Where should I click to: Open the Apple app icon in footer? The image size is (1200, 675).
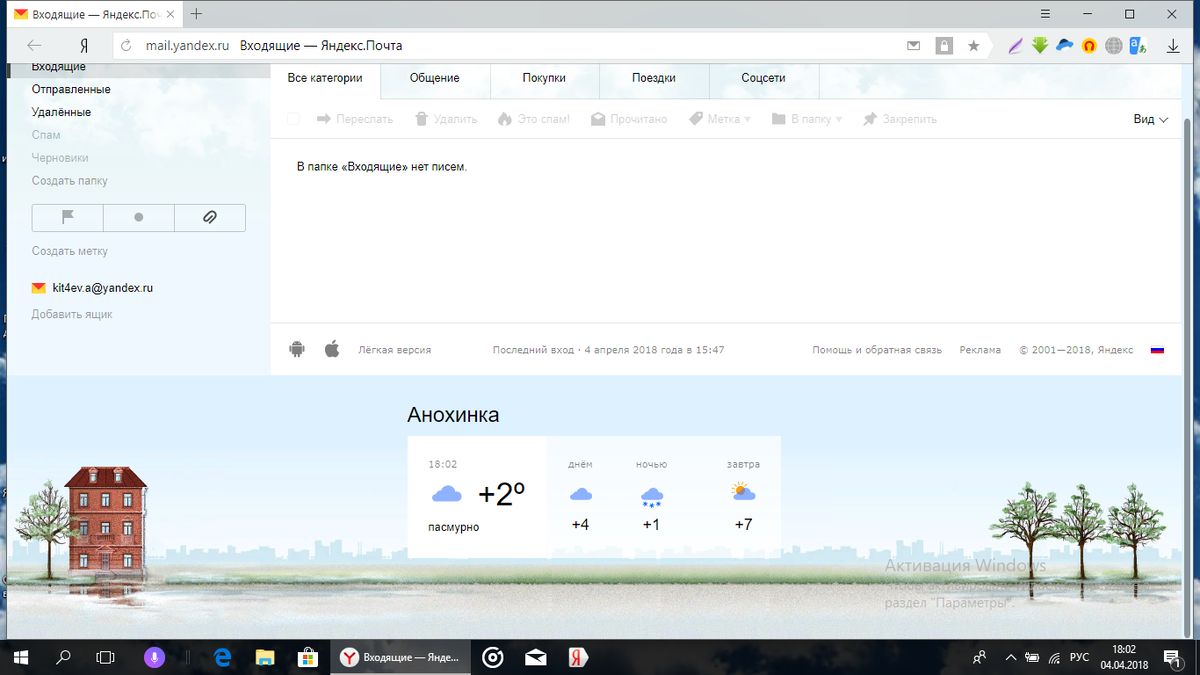click(332, 349)
